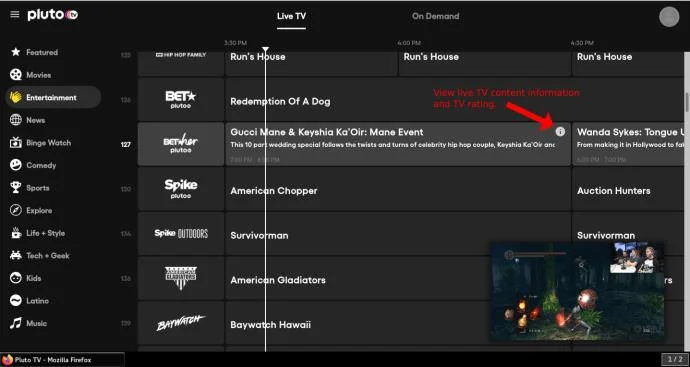The width and height of the screenshot is (690, 367).
Task: Open the American Chopper program
Action: (398, 189)
